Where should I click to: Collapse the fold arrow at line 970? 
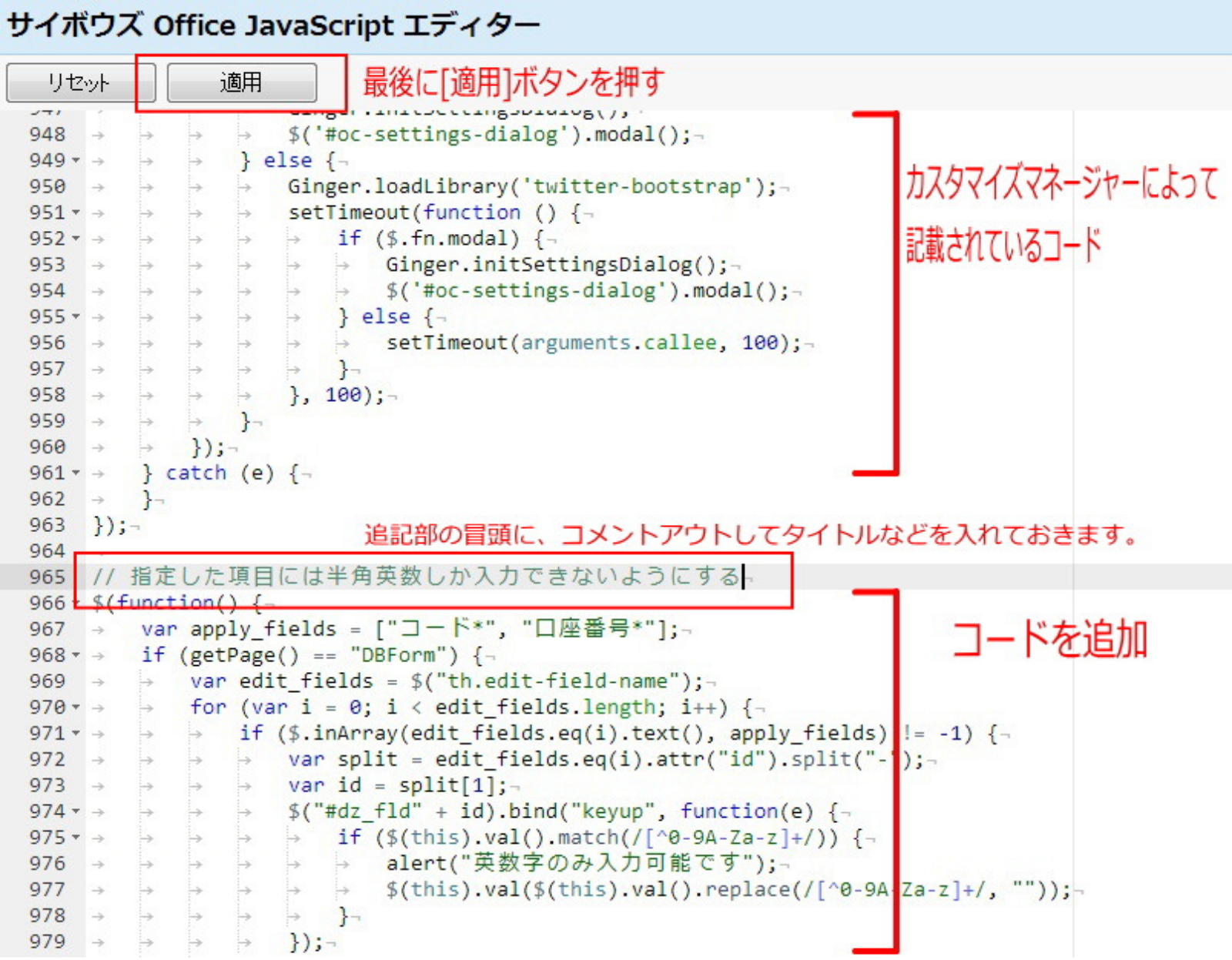pyautogui.click(x=75, y=707)
